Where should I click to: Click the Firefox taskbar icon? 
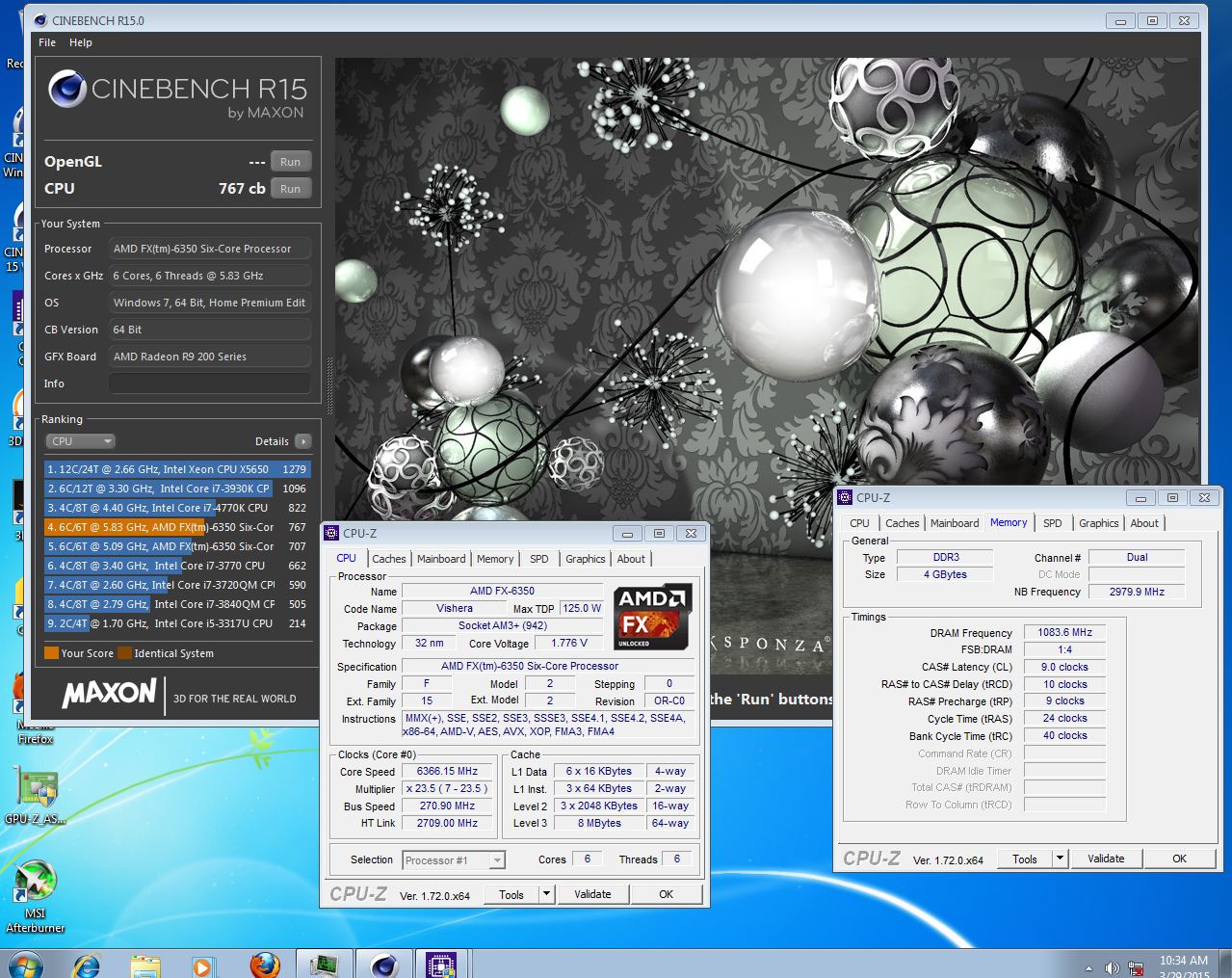pos(264,965)
